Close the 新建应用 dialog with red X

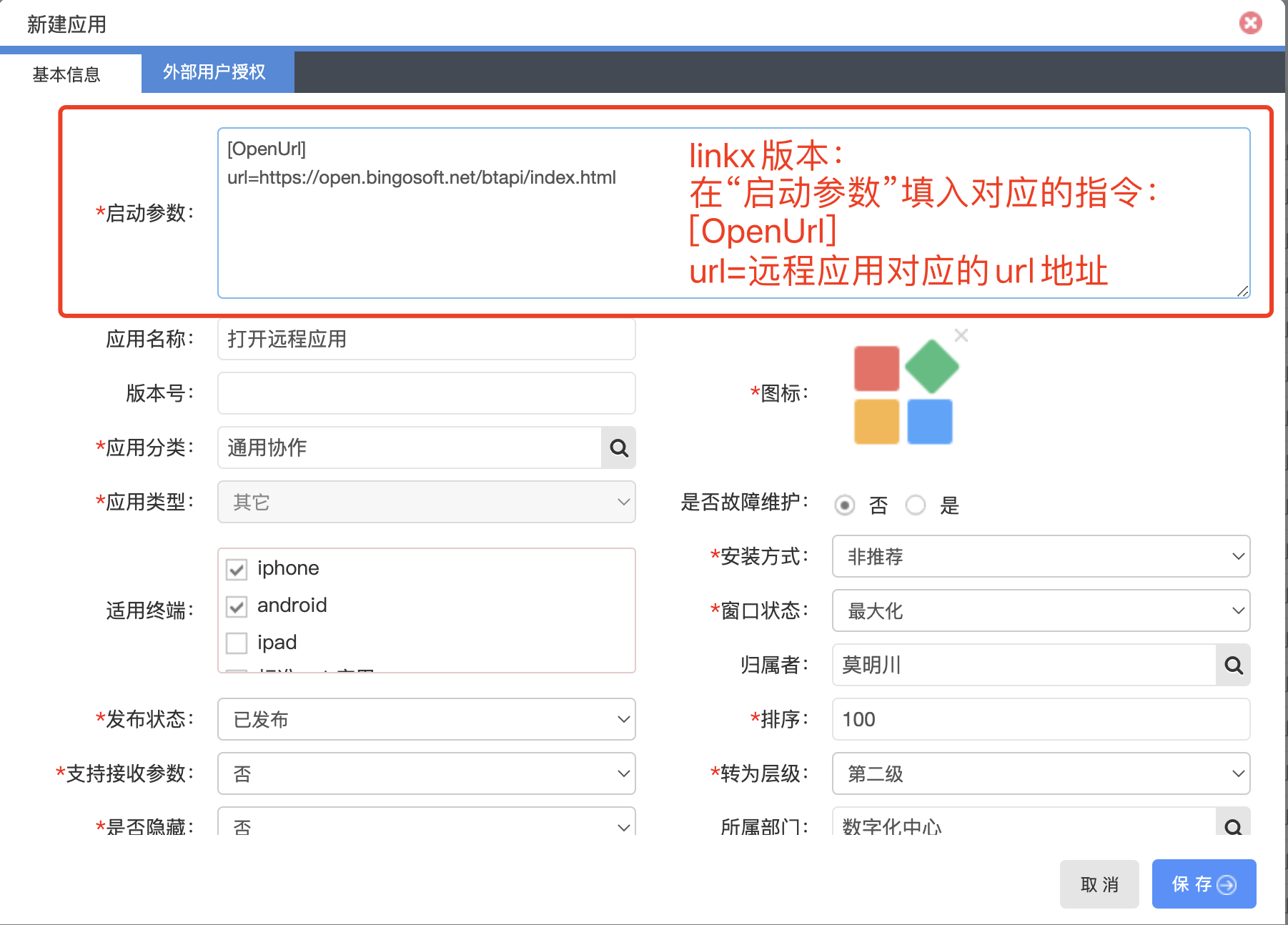[1250, 24]
